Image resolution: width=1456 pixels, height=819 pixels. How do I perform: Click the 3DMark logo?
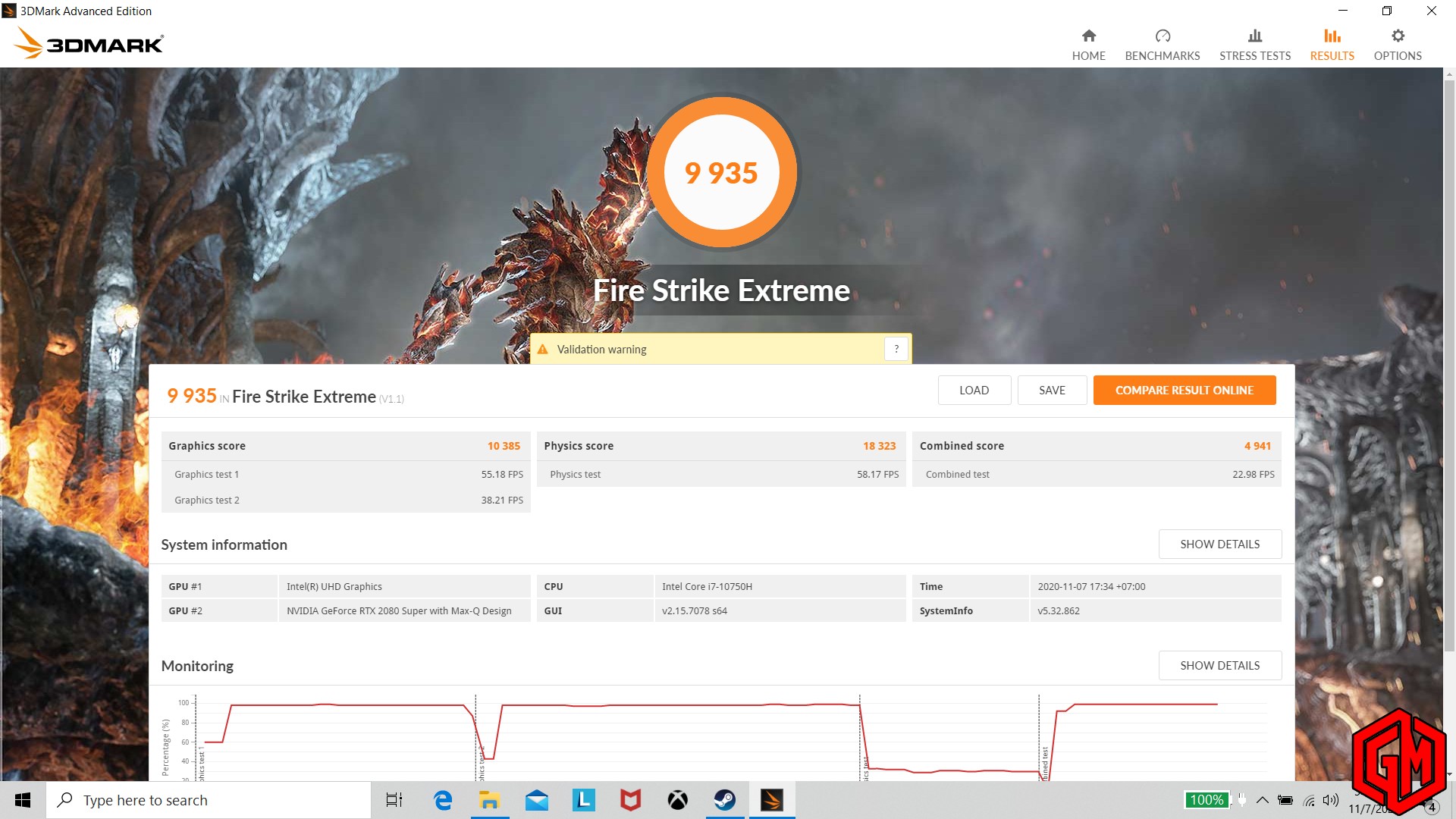click(89, 43)
